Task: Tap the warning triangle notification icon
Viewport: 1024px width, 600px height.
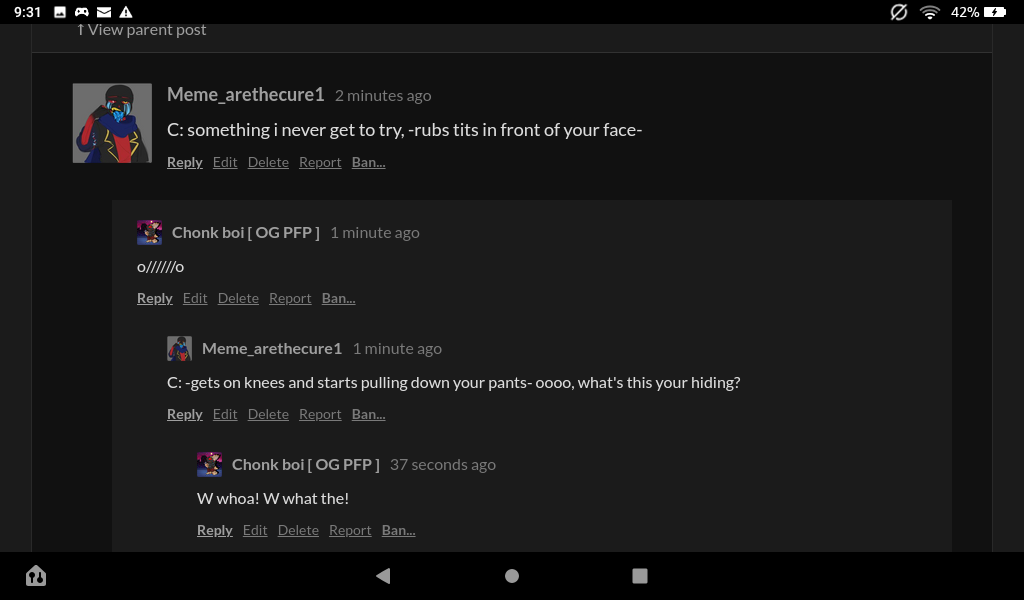Action: (125, 12)
